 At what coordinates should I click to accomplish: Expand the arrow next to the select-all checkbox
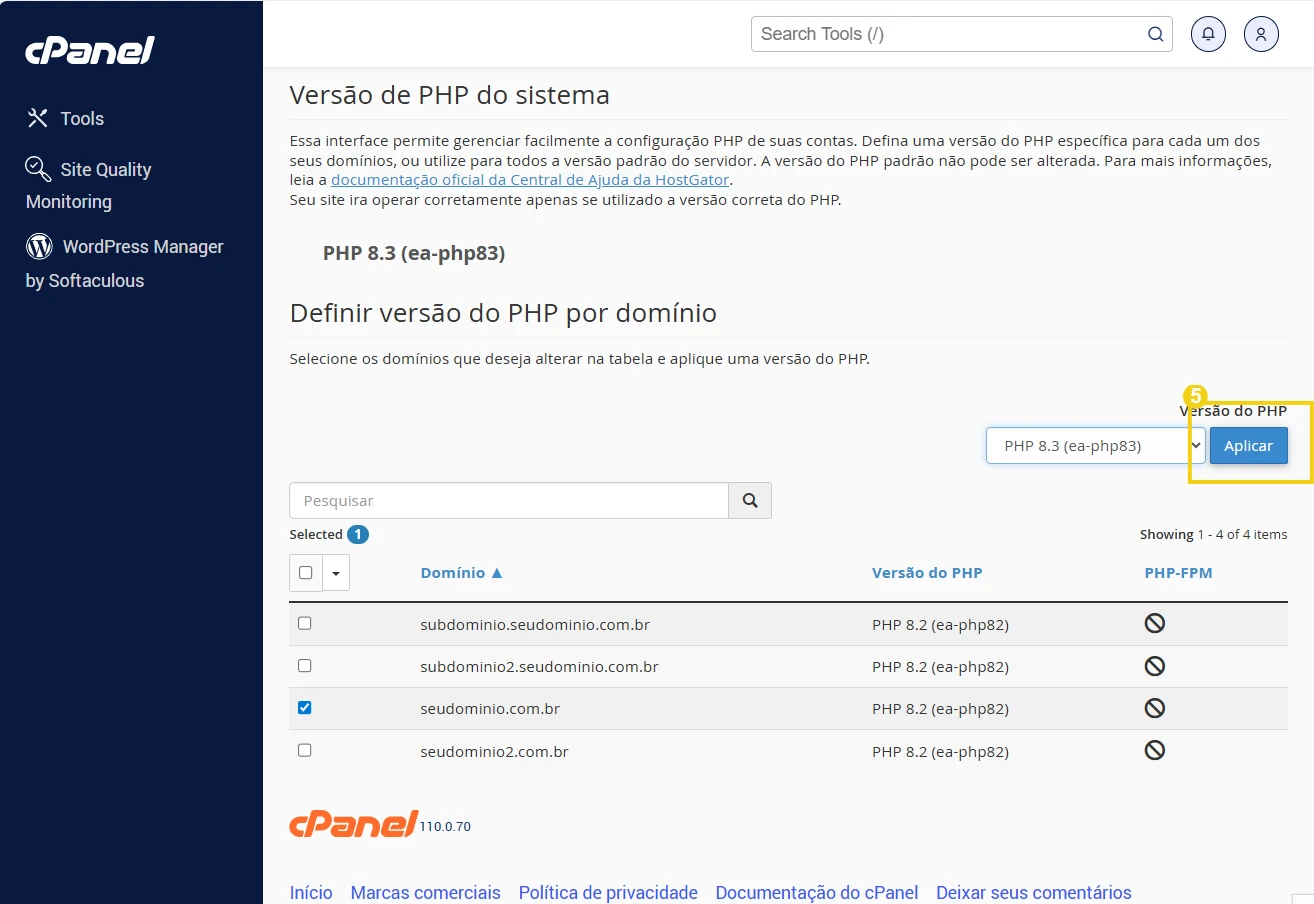click(x=336, y=572)
